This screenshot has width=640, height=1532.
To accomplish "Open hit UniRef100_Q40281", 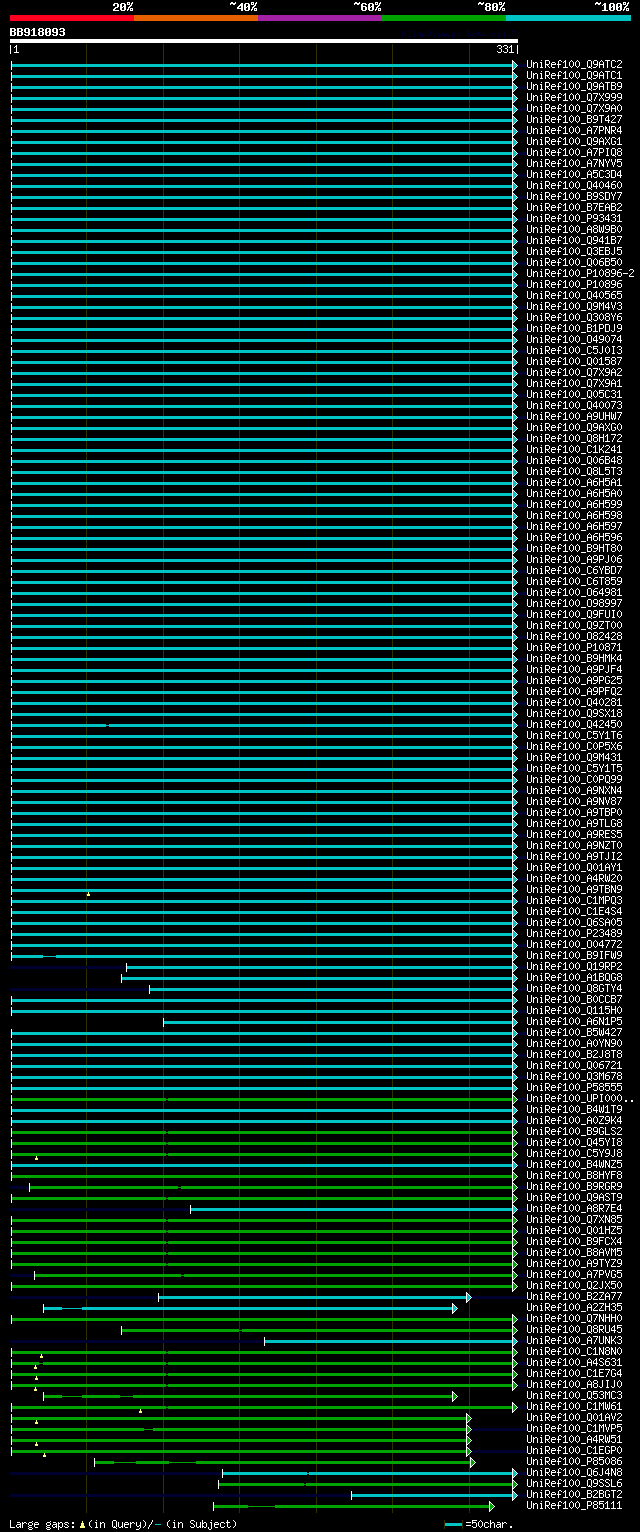I will pyautogui.click(x=574, y=703).
